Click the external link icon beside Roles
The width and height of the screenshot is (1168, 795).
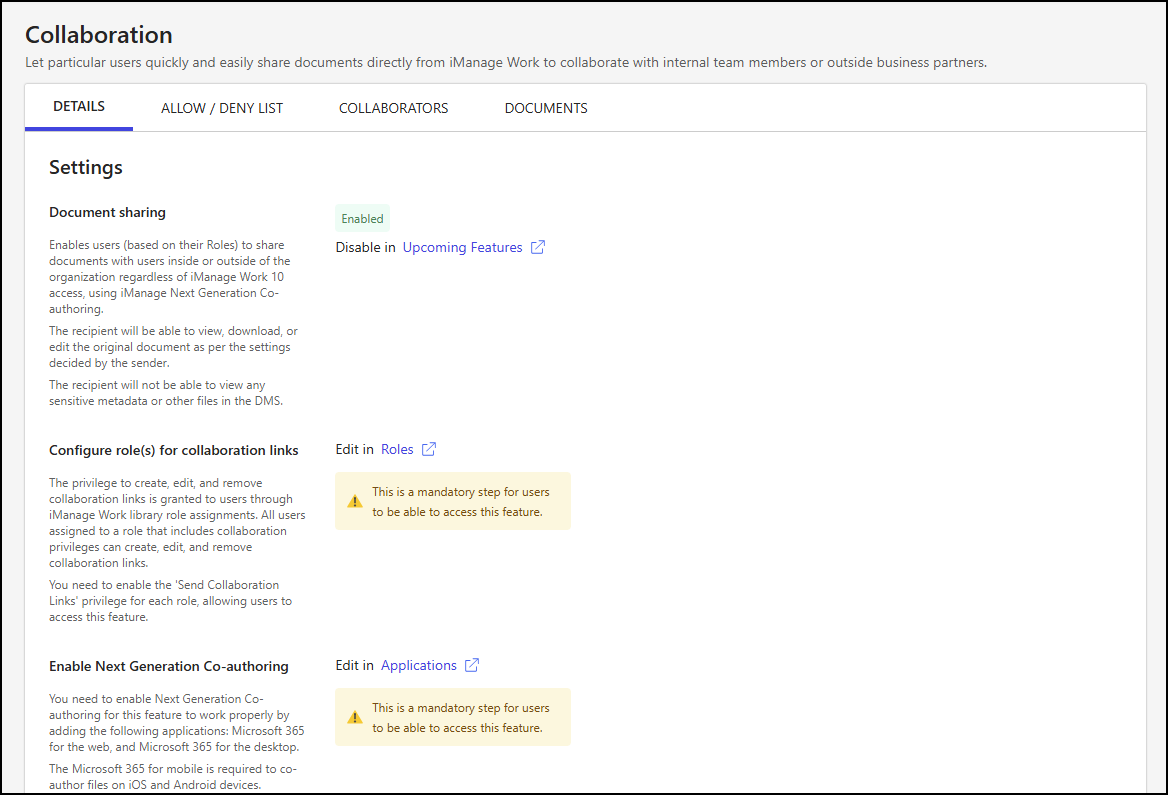429,449
